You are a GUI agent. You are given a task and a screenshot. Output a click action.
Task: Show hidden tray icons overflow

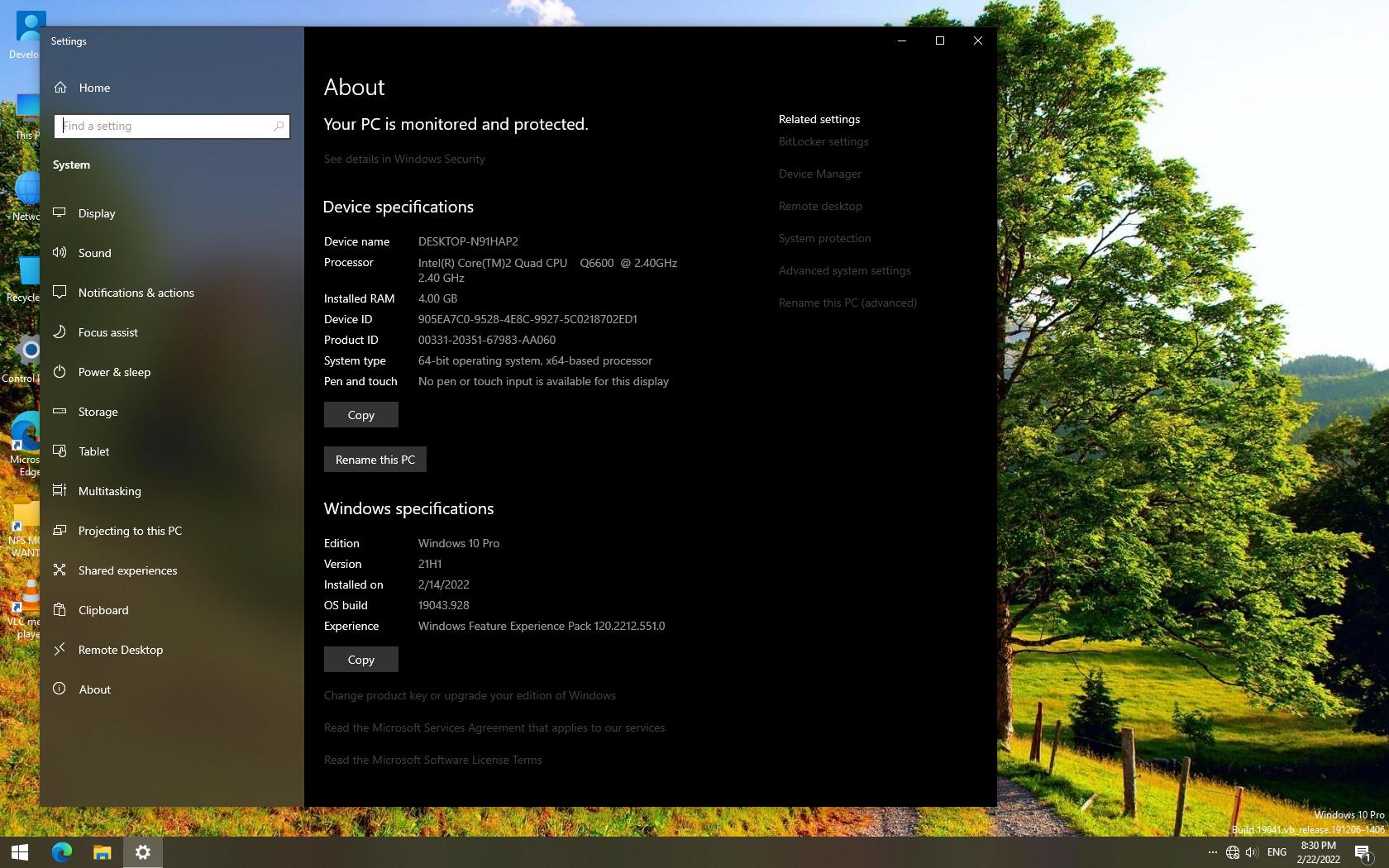pyautogui.click(x=1213, y=852)
